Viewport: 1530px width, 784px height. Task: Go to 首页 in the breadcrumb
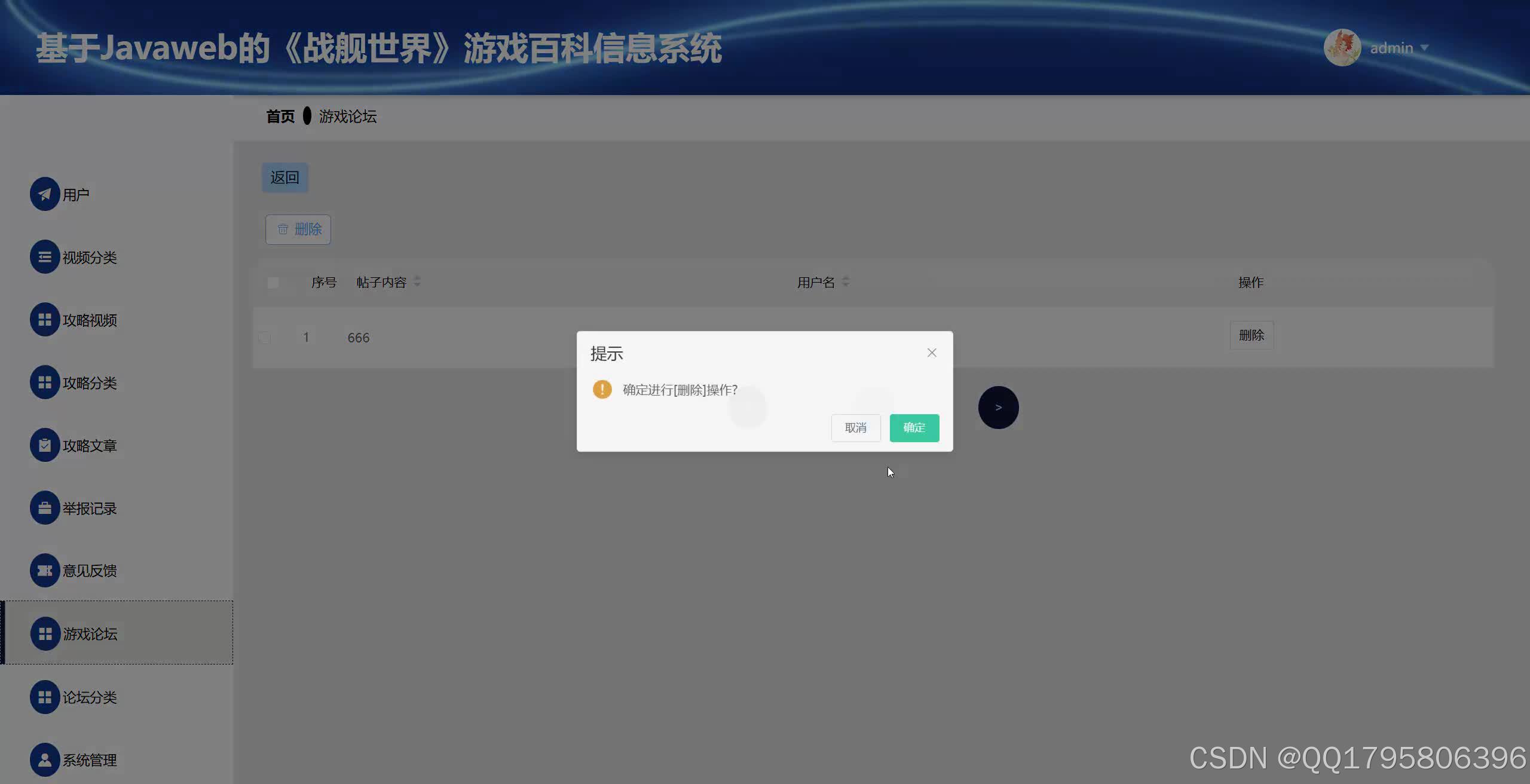(280, 116)
